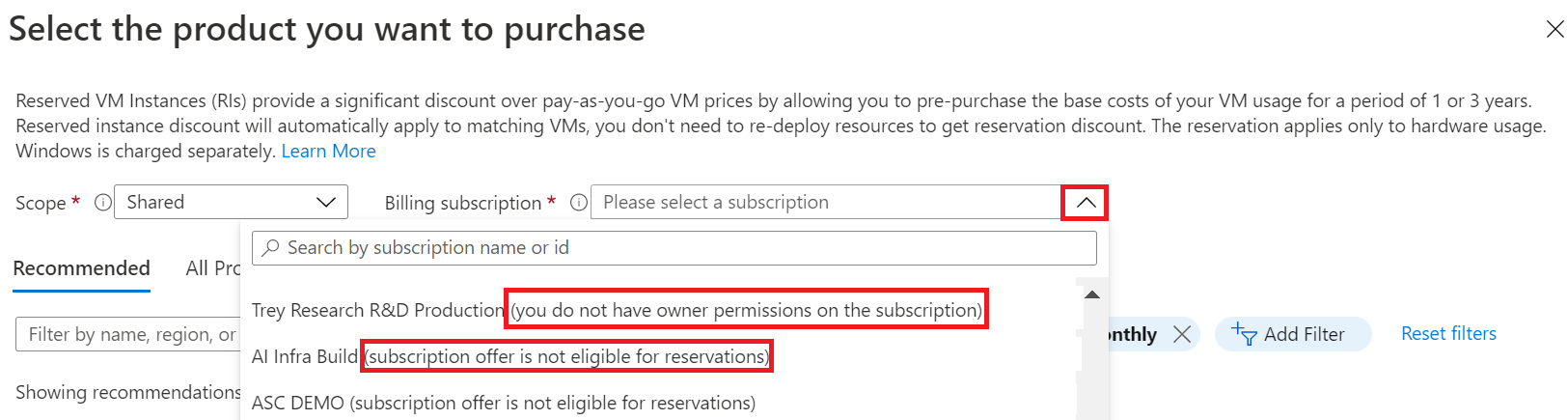1568x420 pixels.
Task: Collapse the Billing subscription dropdown chevron
Action: coord(1085,203)
